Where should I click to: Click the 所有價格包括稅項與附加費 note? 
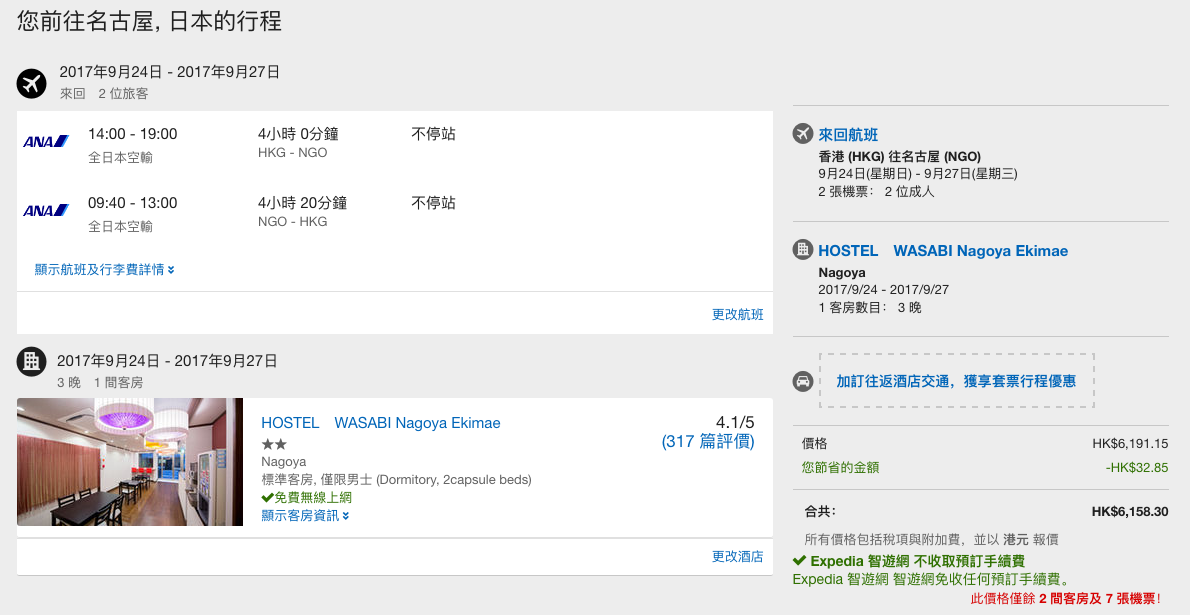(x=931, y=540)
